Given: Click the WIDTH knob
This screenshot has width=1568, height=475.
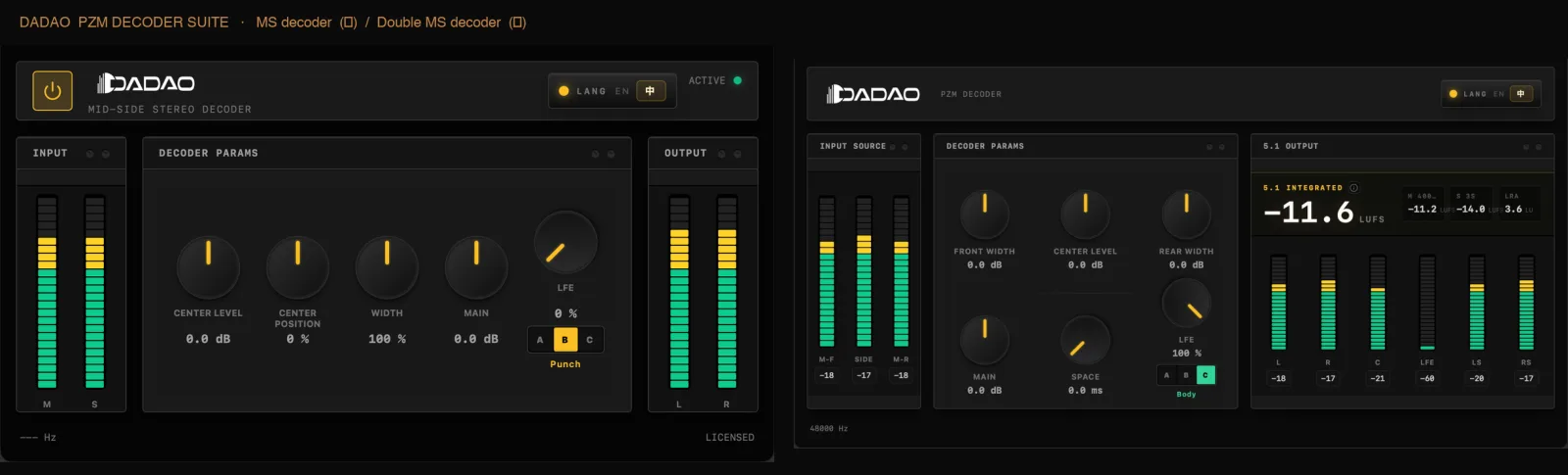Looking at the screenshot, I should (387, 266).
